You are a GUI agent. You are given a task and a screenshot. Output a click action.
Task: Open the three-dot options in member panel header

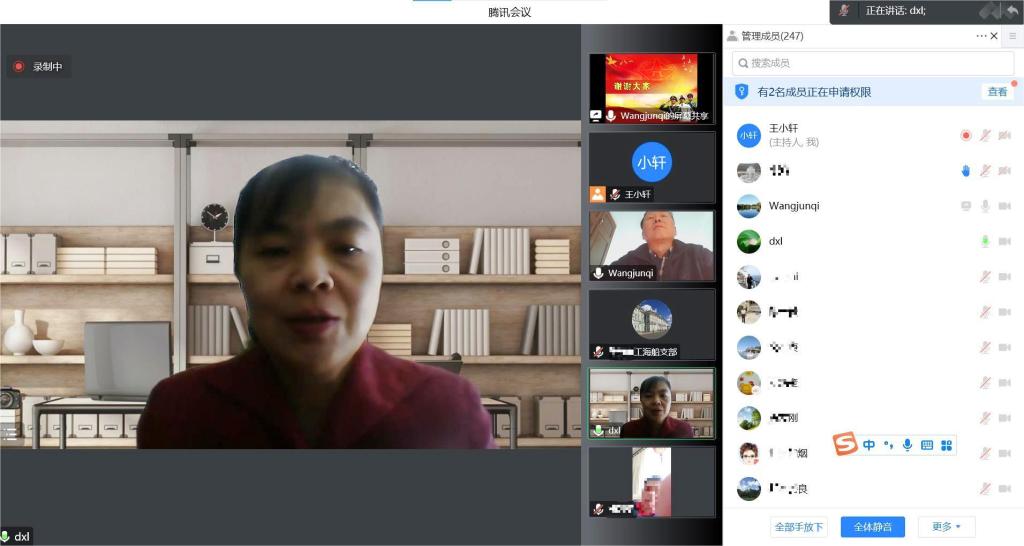(x=981, y=36)
